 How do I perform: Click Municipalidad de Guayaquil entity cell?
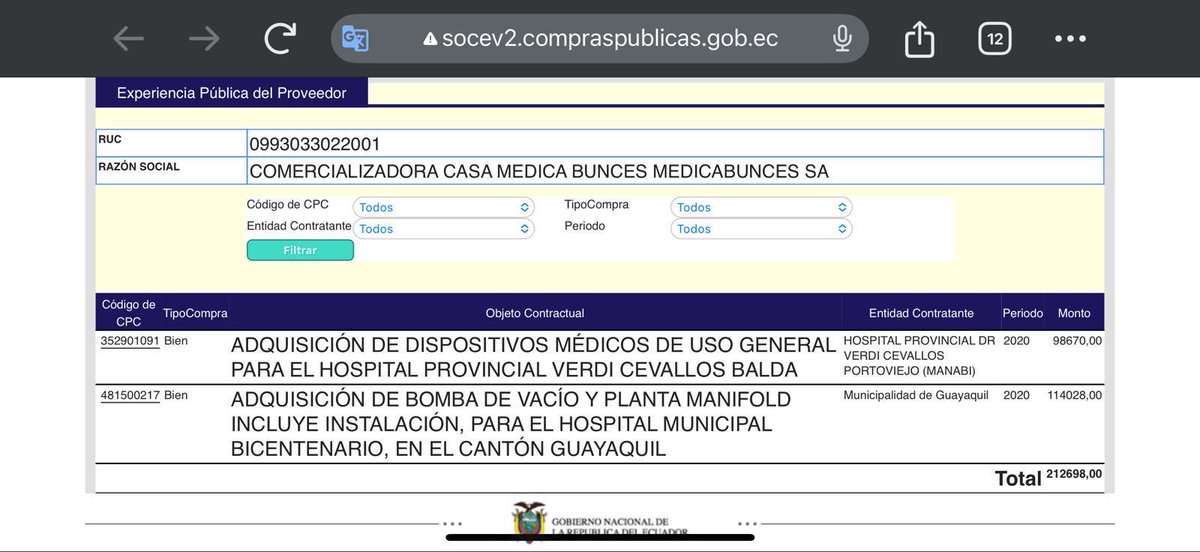[916, 395]
